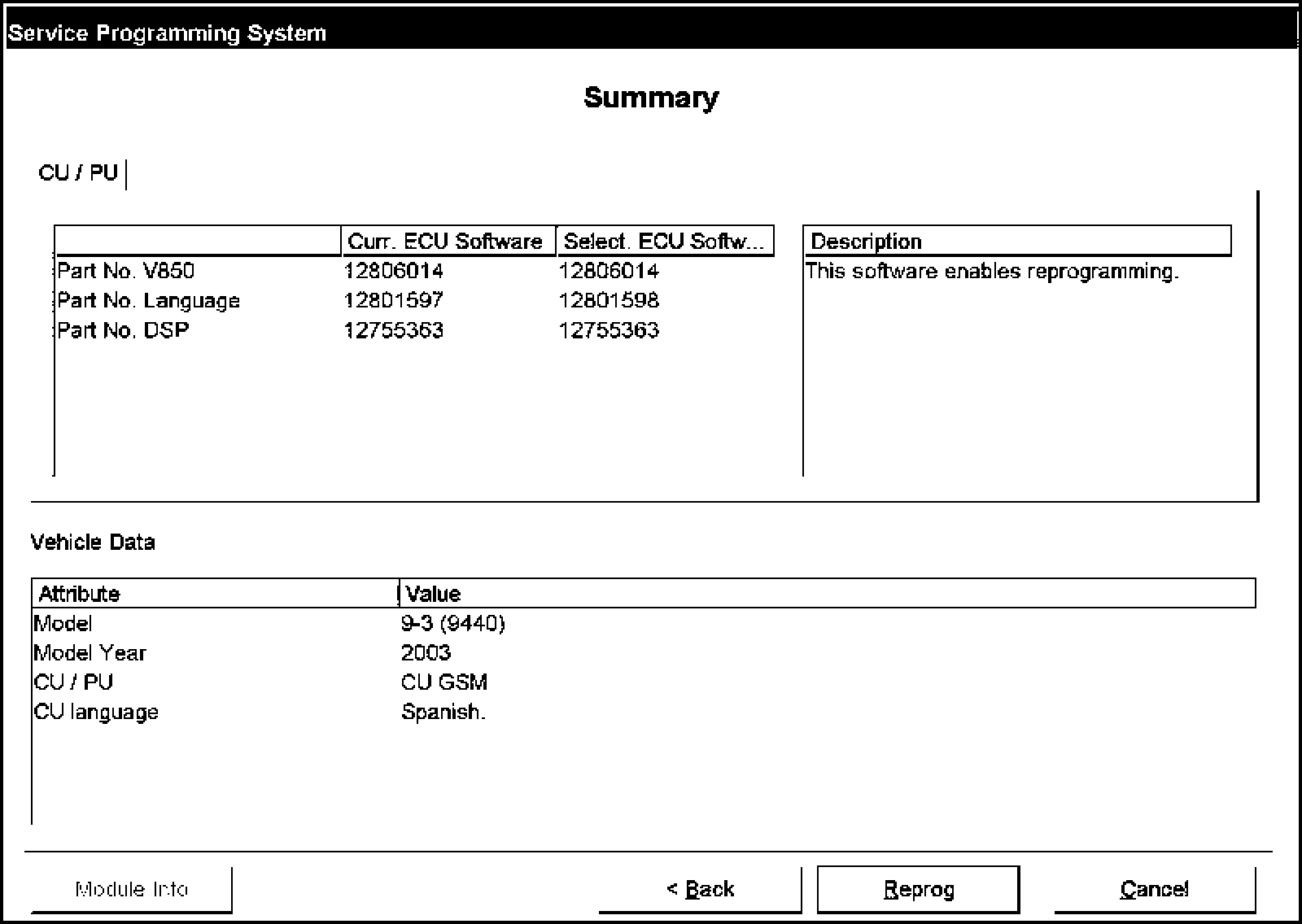Click current DSP value 12755363

pyautogui.click(x=394, y=330)
